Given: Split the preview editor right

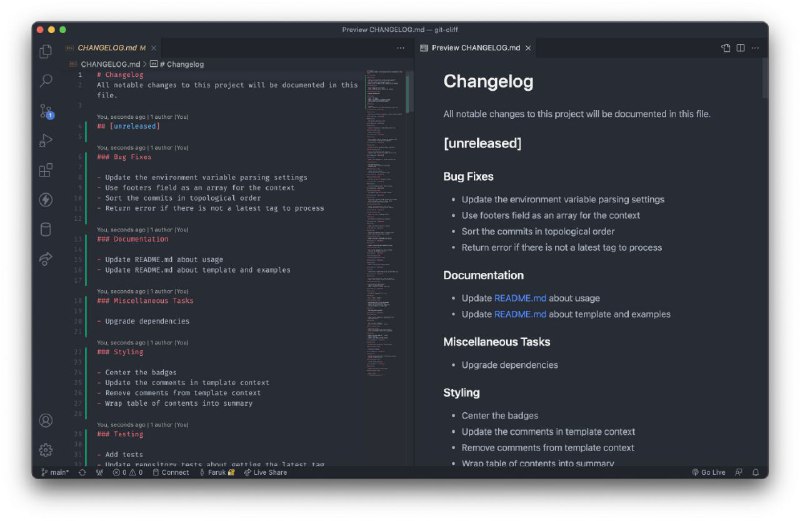Looking at the screenshot, I should [x=740, y=48].
